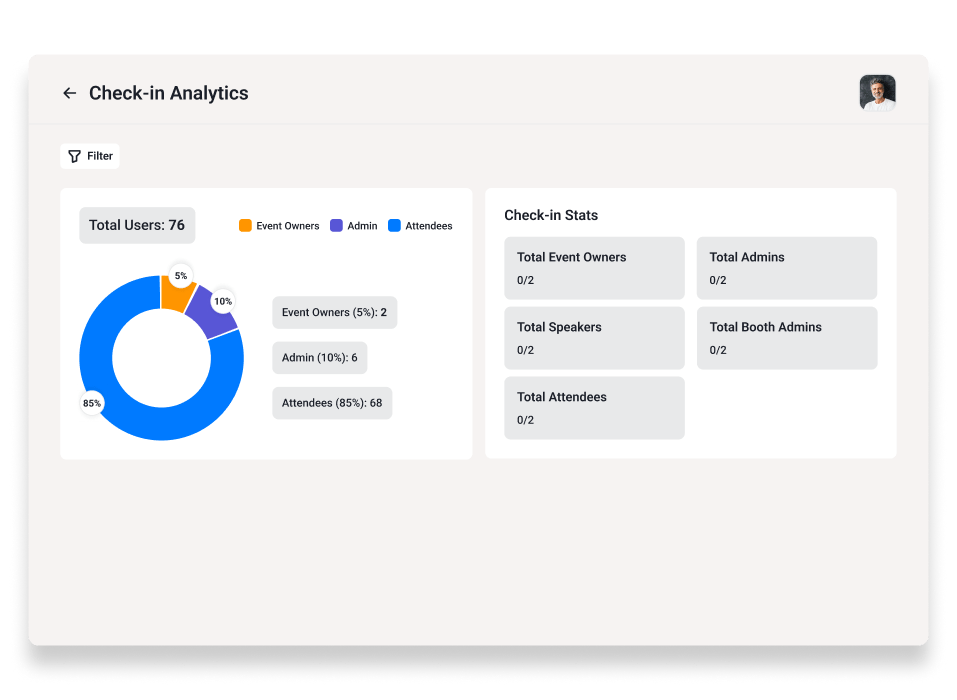Image resolution: width=957 pixels, height=700 pixels.
Task: Open the profile avatar menu
Action: click(x=877, y=93)
